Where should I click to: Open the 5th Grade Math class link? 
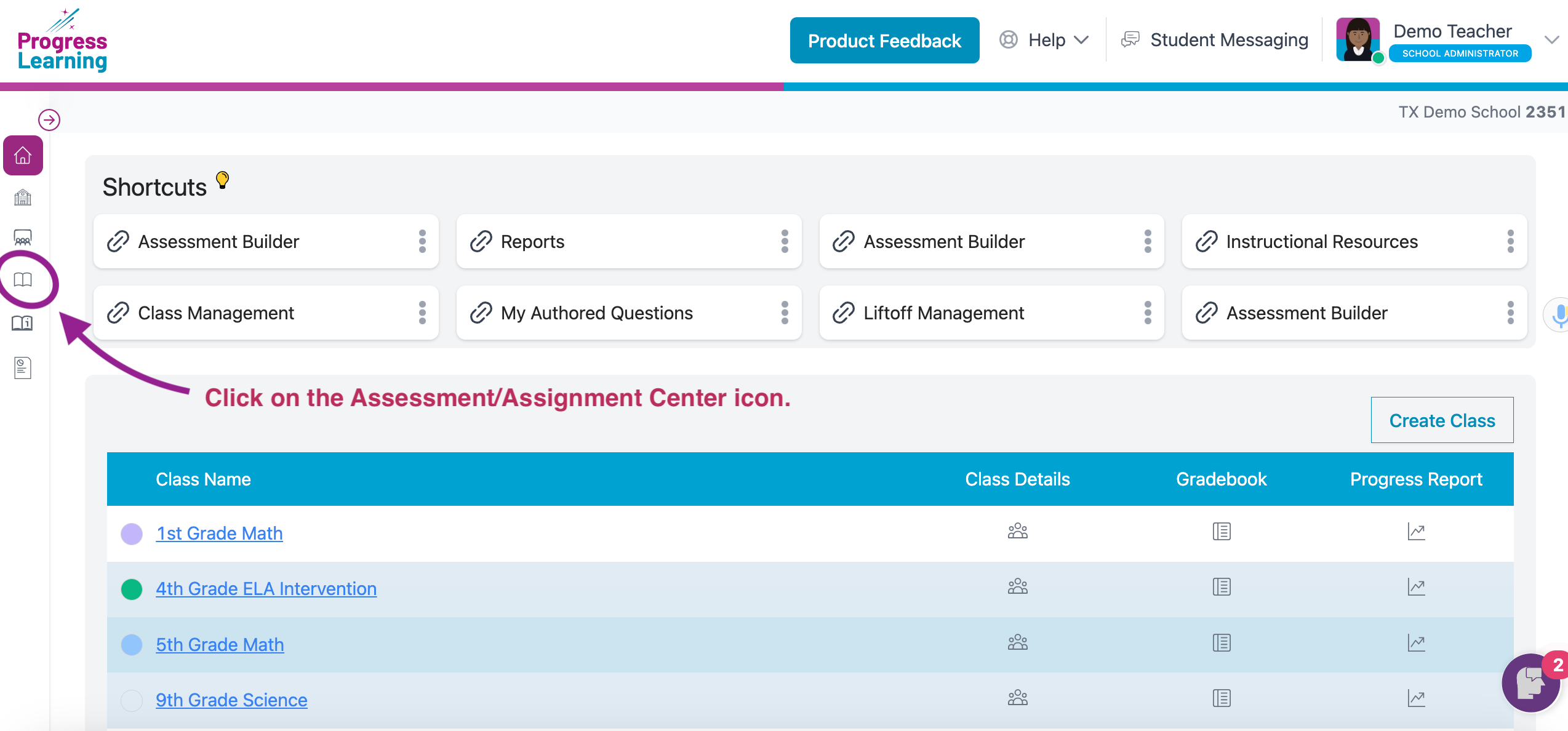220,644
